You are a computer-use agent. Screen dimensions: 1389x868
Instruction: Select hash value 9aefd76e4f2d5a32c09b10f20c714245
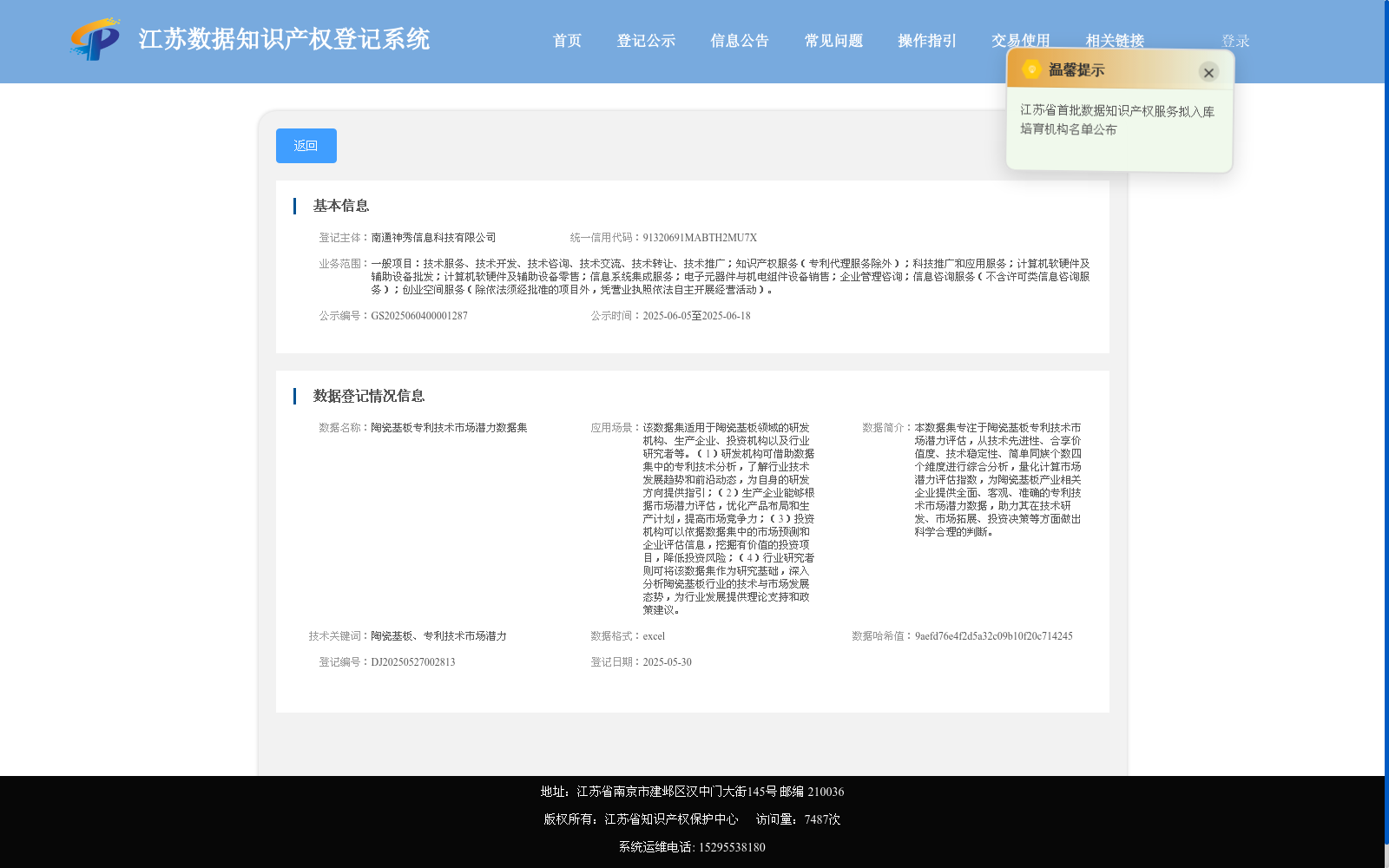[x=994, y=636]
